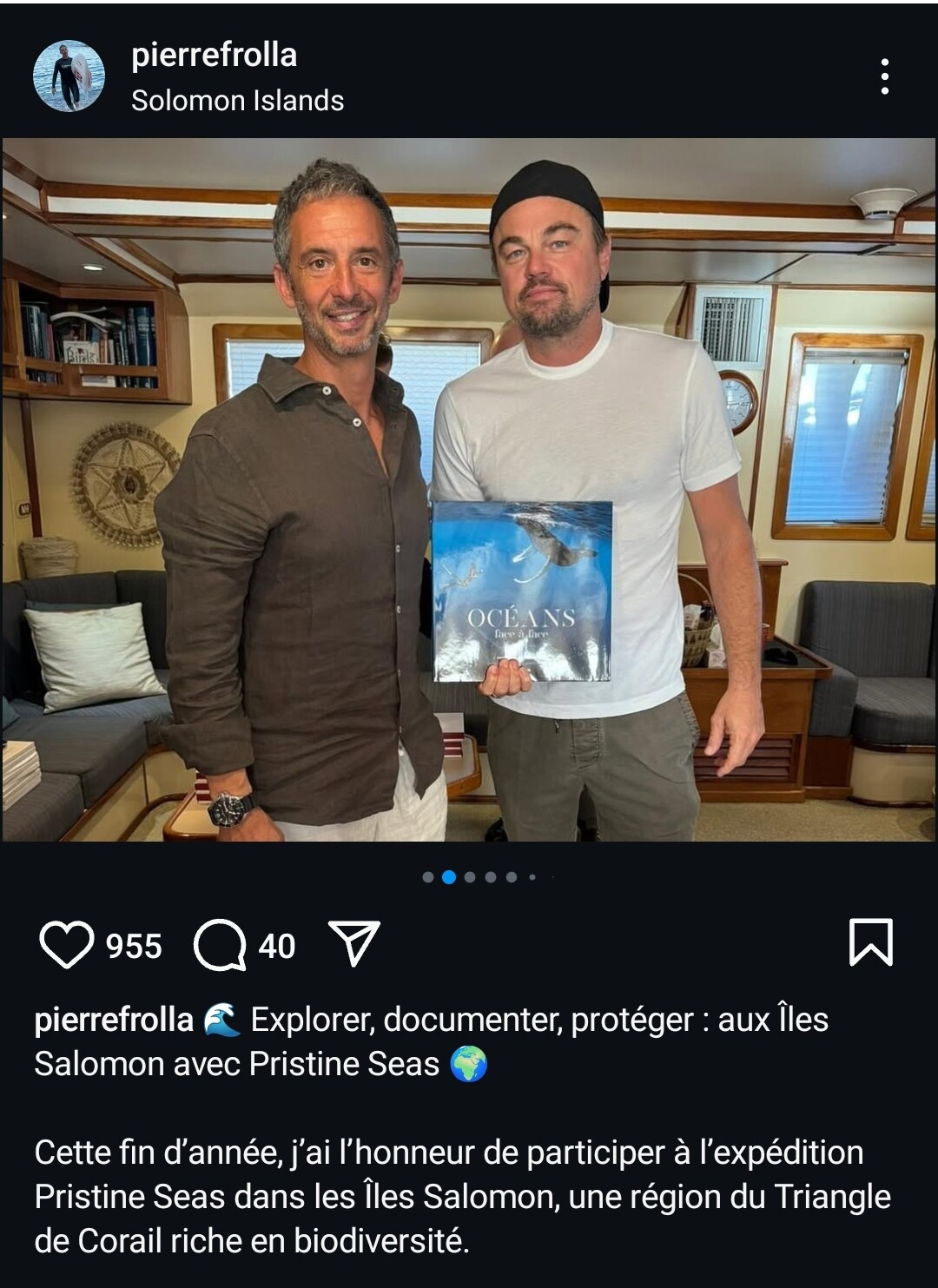Open pierrefrolla profile picture
Screen dimensions: 938x1288
pos(69,76)
